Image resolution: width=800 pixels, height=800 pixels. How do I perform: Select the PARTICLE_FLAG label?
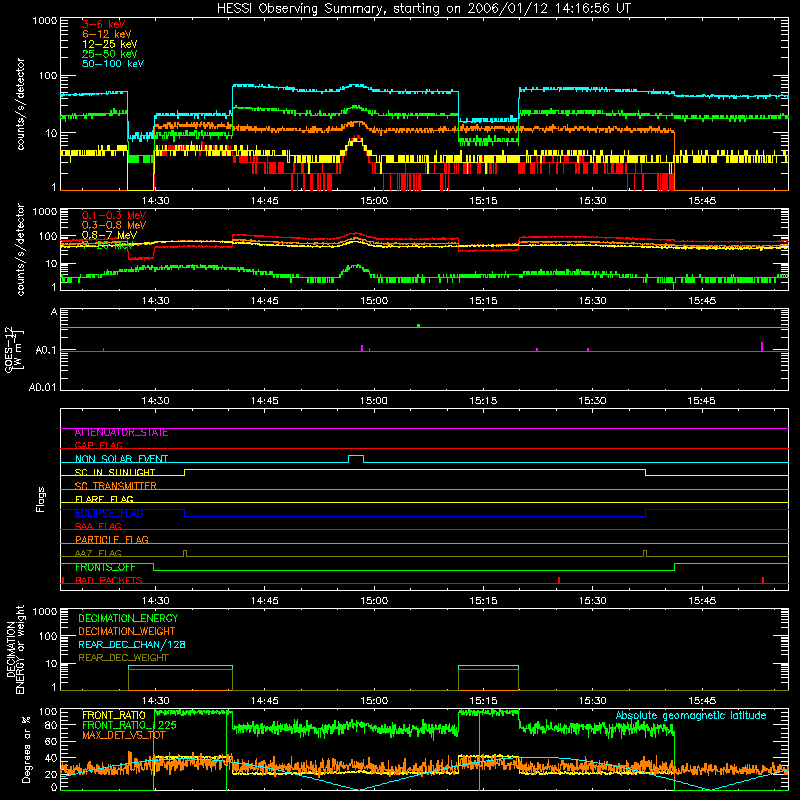tap(111, 539)
